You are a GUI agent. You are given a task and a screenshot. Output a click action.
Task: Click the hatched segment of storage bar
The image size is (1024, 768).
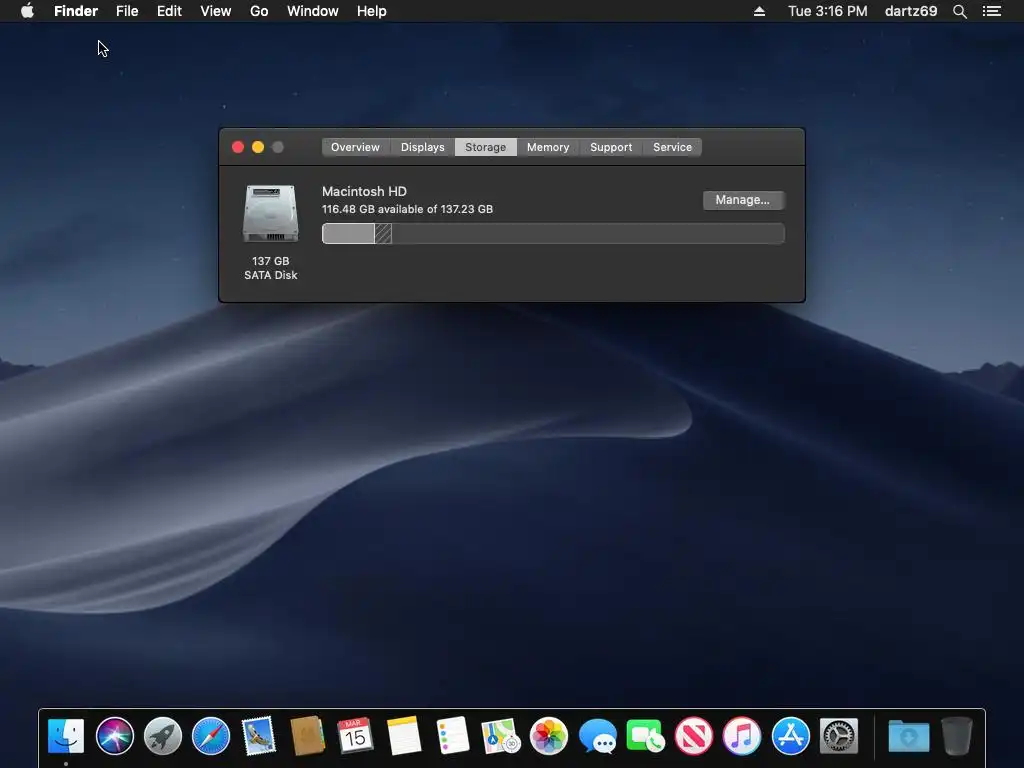coord(383,234)
